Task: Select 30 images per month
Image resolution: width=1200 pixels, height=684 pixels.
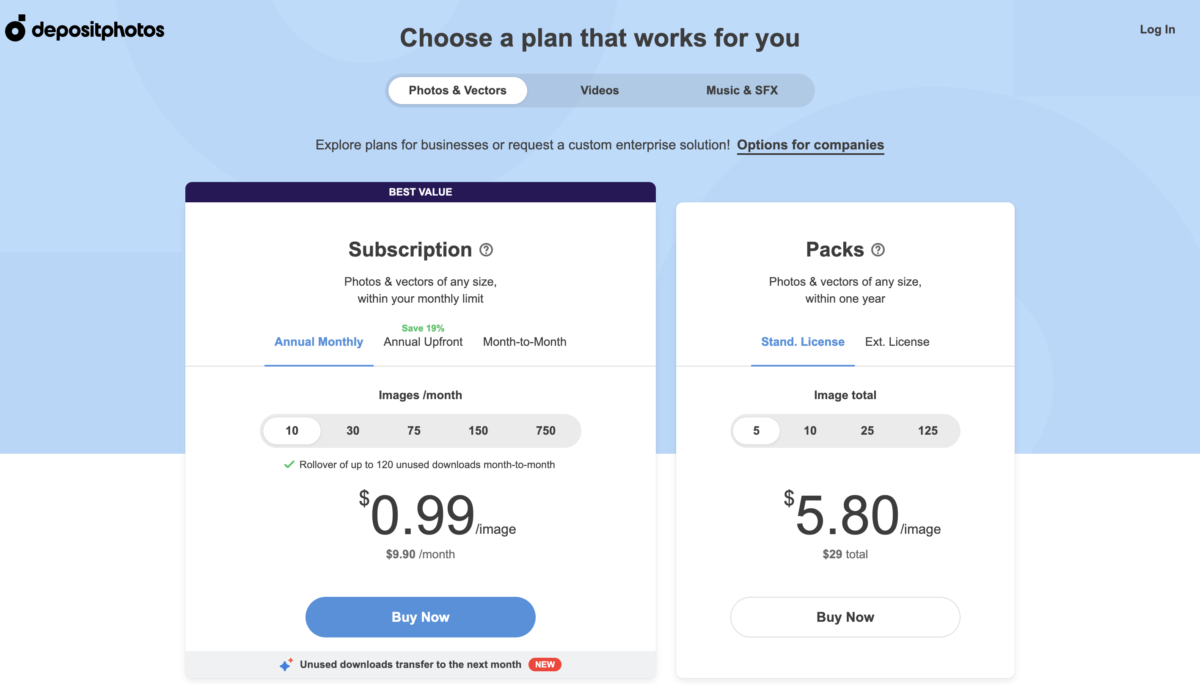Action: [353, 430]
